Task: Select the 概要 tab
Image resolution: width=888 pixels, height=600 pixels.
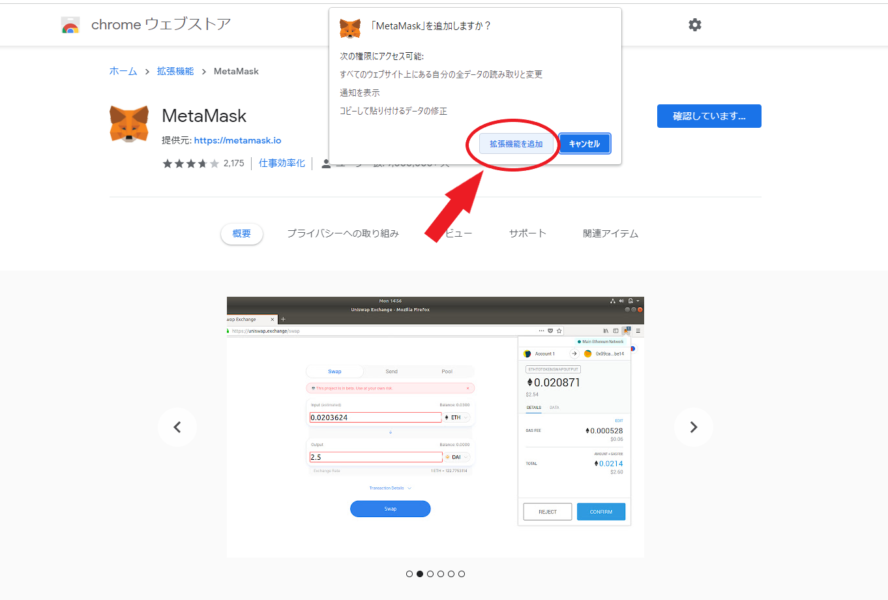Action: [242, 233]
